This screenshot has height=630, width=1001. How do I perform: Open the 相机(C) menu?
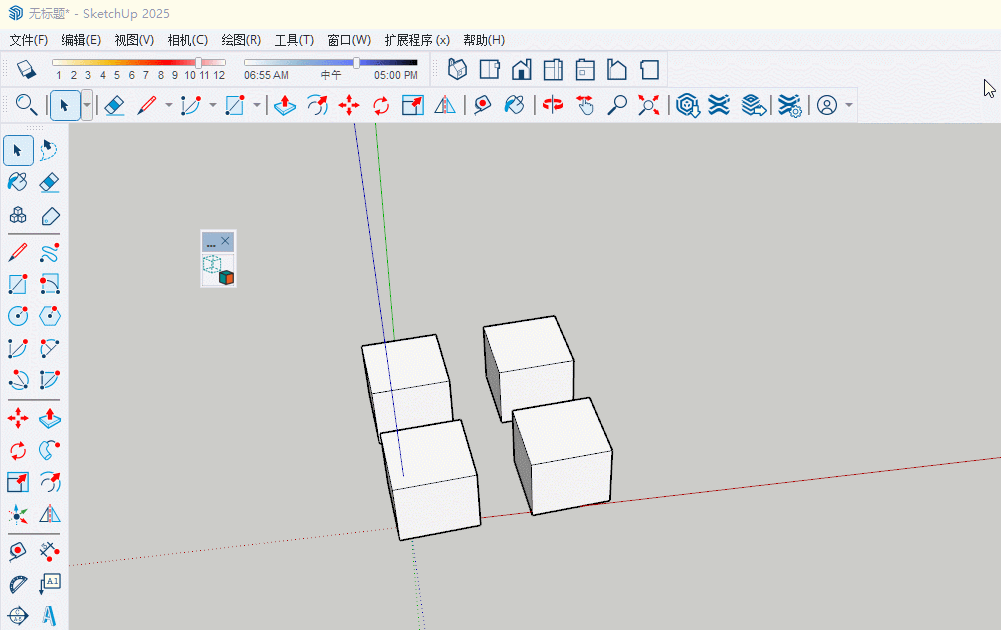187,40
